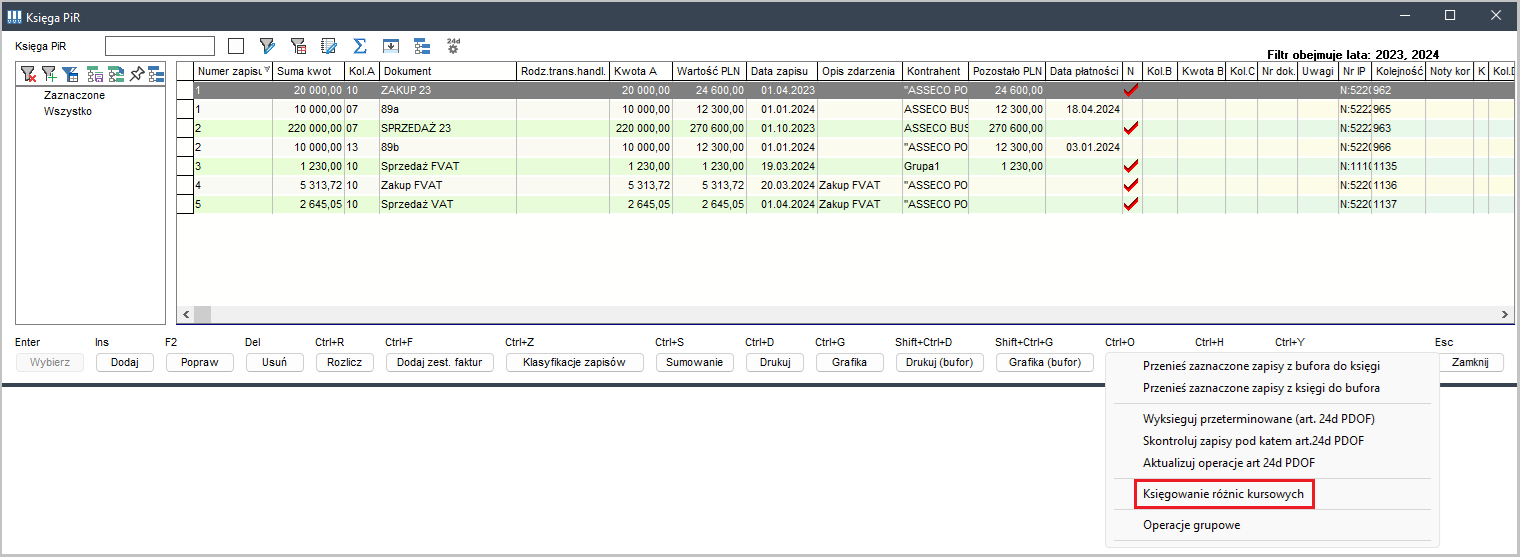Toggle the N checkmark in ZAKUP 23 row
This screenshot has width=1520, height=557.
[x=1131, y=90]
